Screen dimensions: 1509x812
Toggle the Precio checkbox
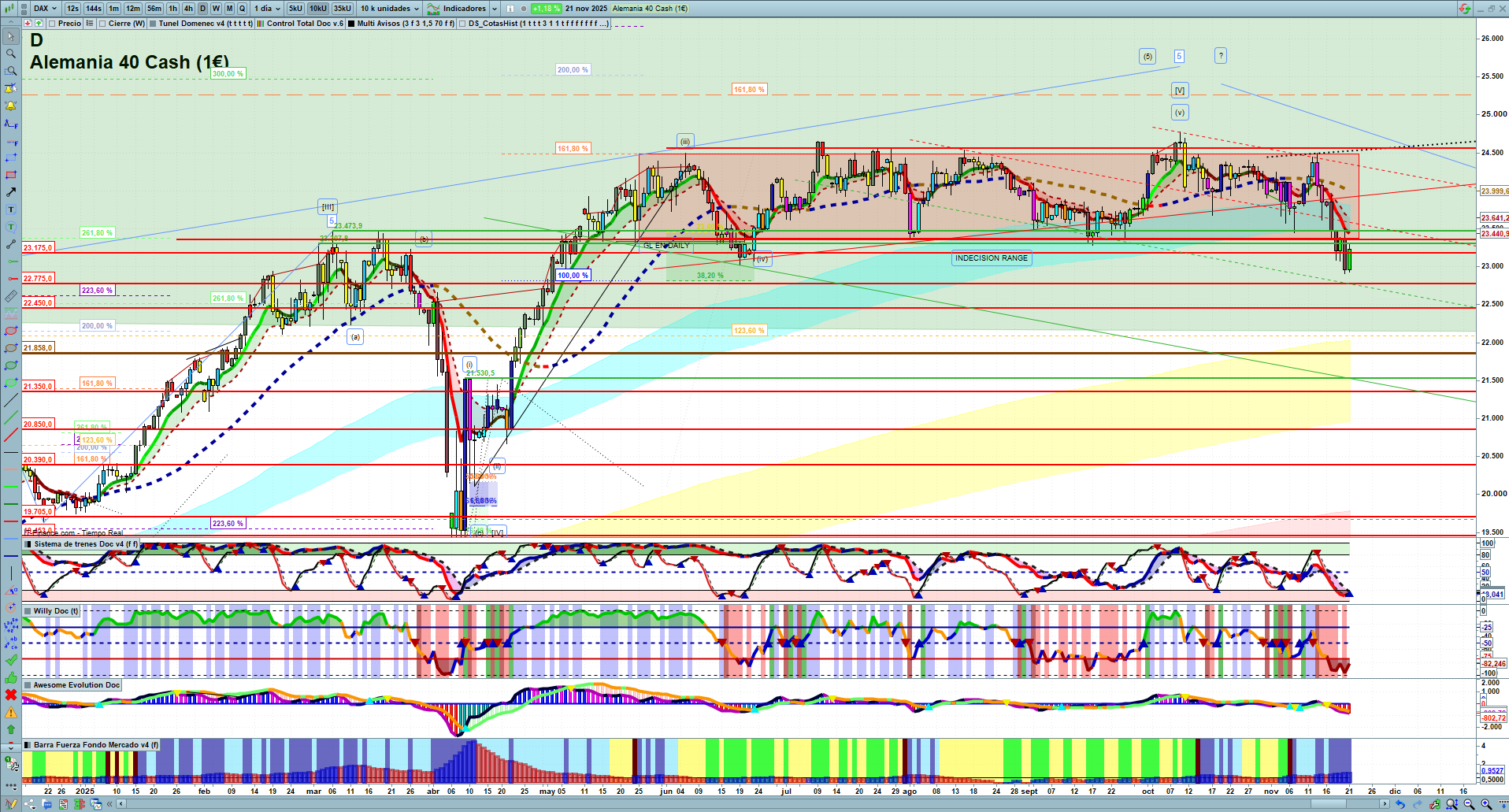52,24
